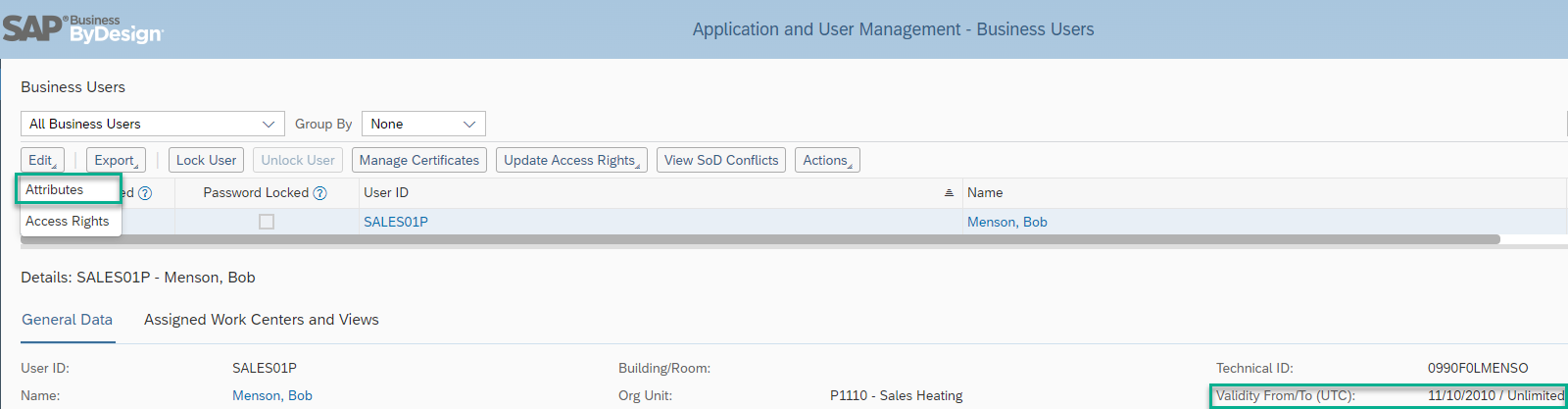The width and height of the screenshot is (1568, 409).
Task: Click the Password Locked help icon
Action: click(319, 193)
